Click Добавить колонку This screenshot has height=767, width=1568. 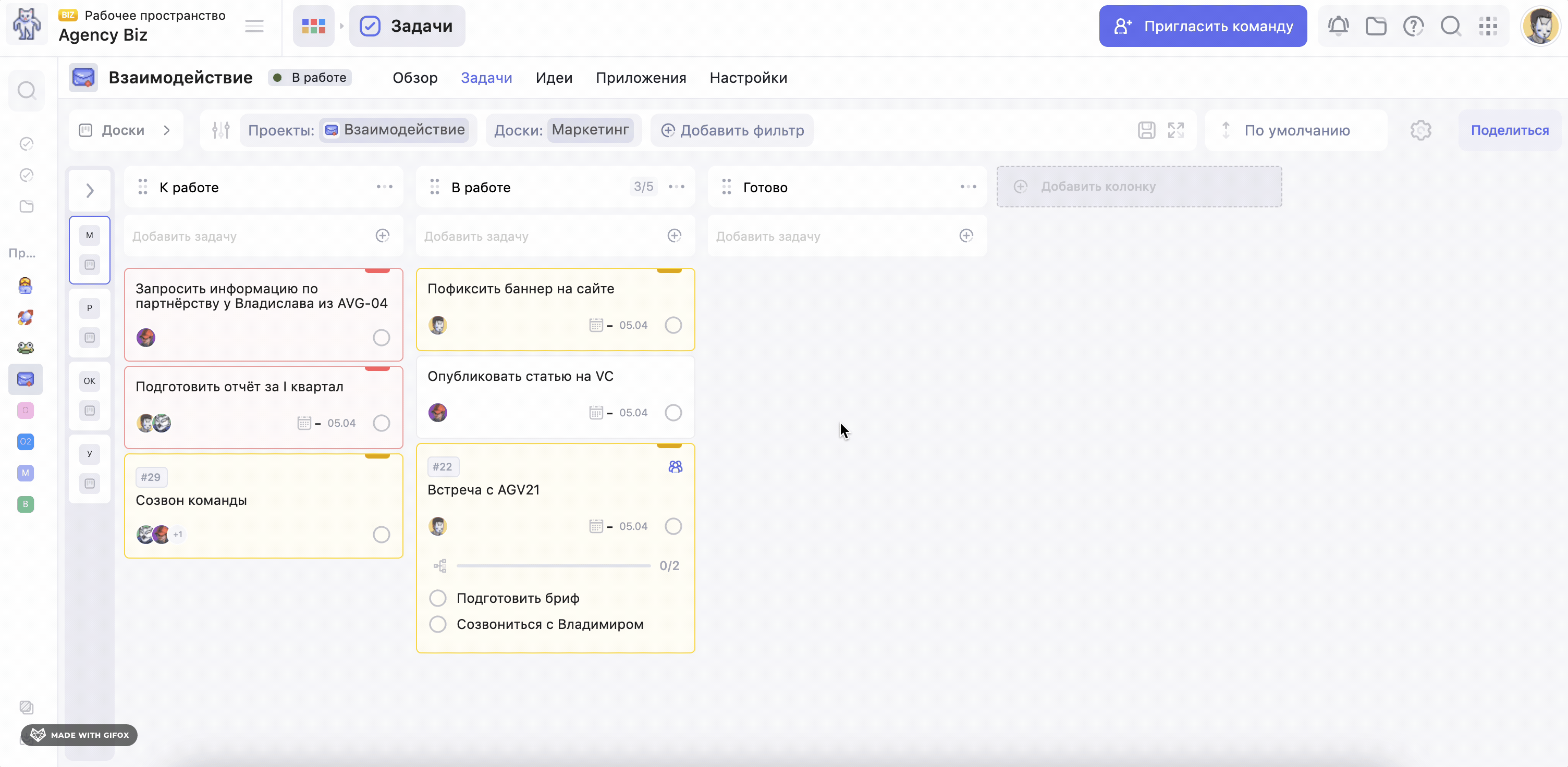tap(1139, 187)
